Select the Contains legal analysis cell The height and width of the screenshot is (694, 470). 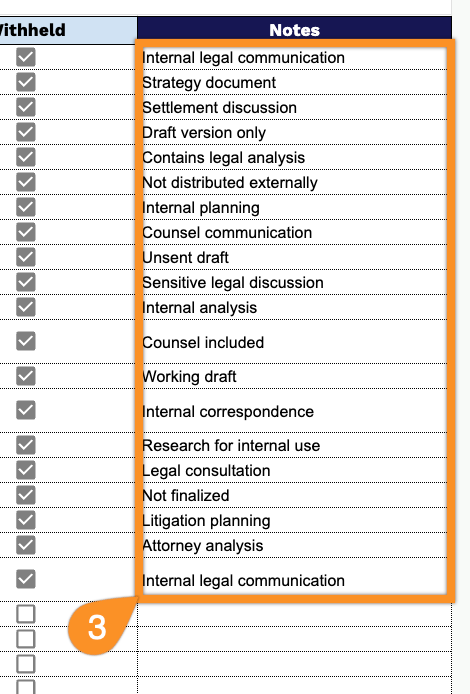[x=294, y=157]
